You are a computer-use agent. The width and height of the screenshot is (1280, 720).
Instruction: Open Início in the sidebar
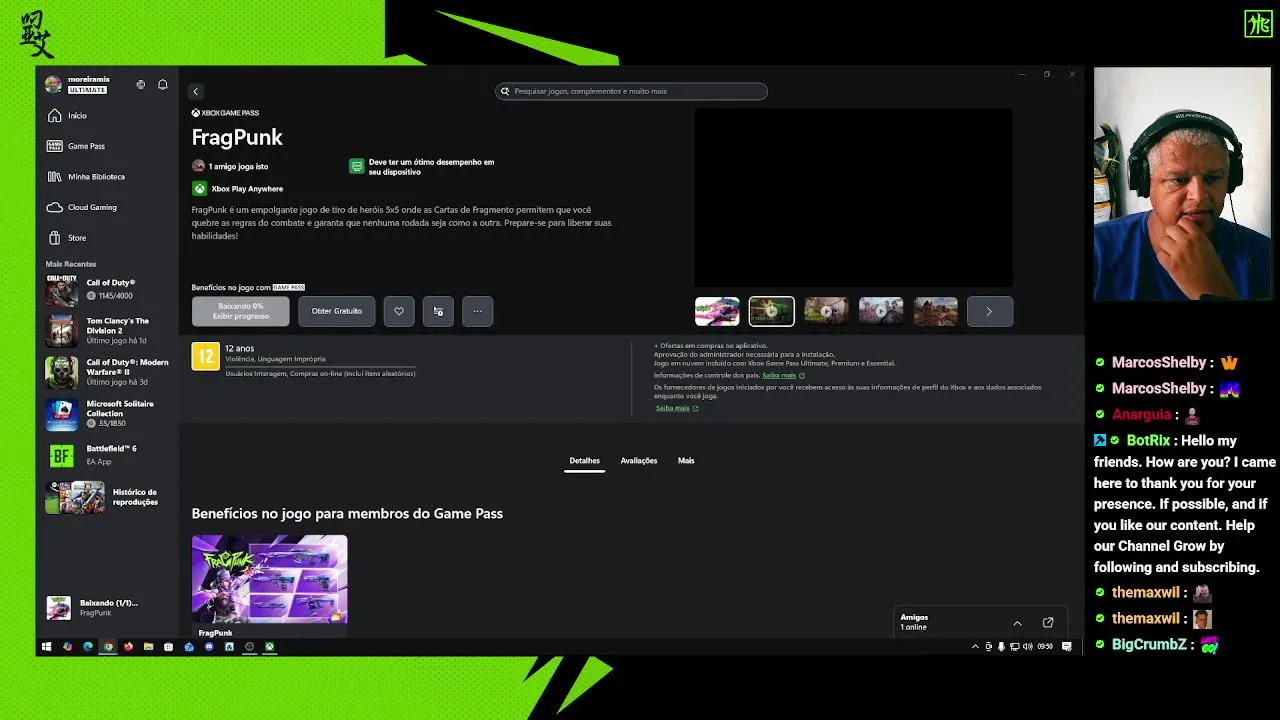click(107, 116)
